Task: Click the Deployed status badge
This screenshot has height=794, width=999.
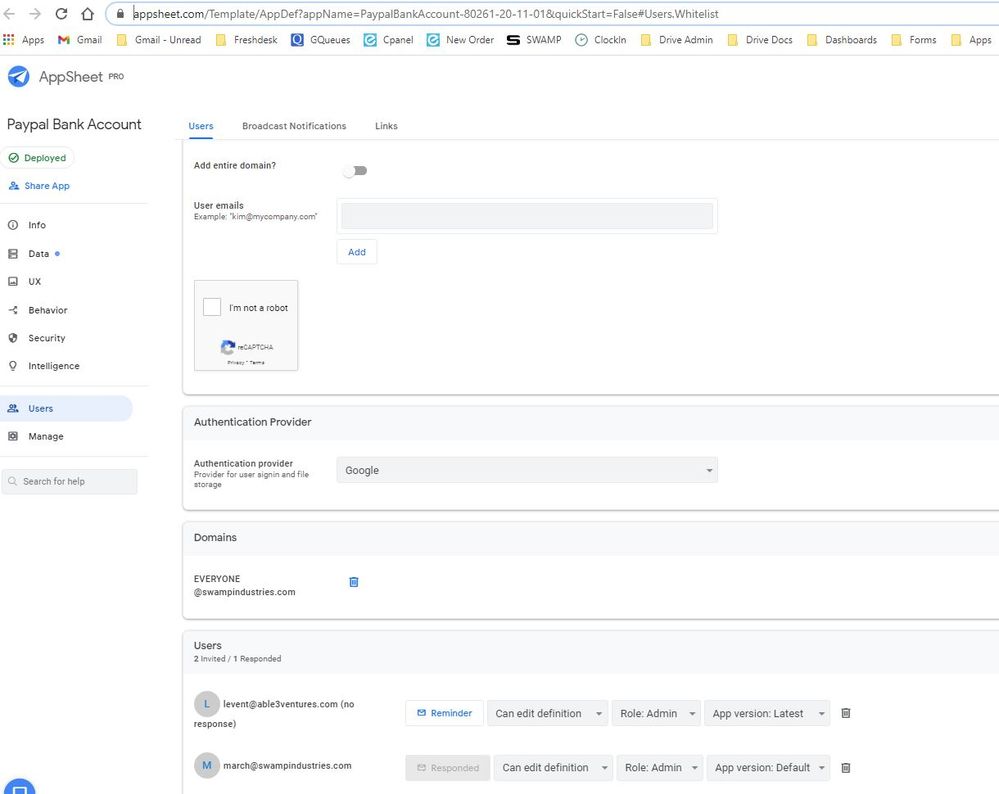Action: 38,158
